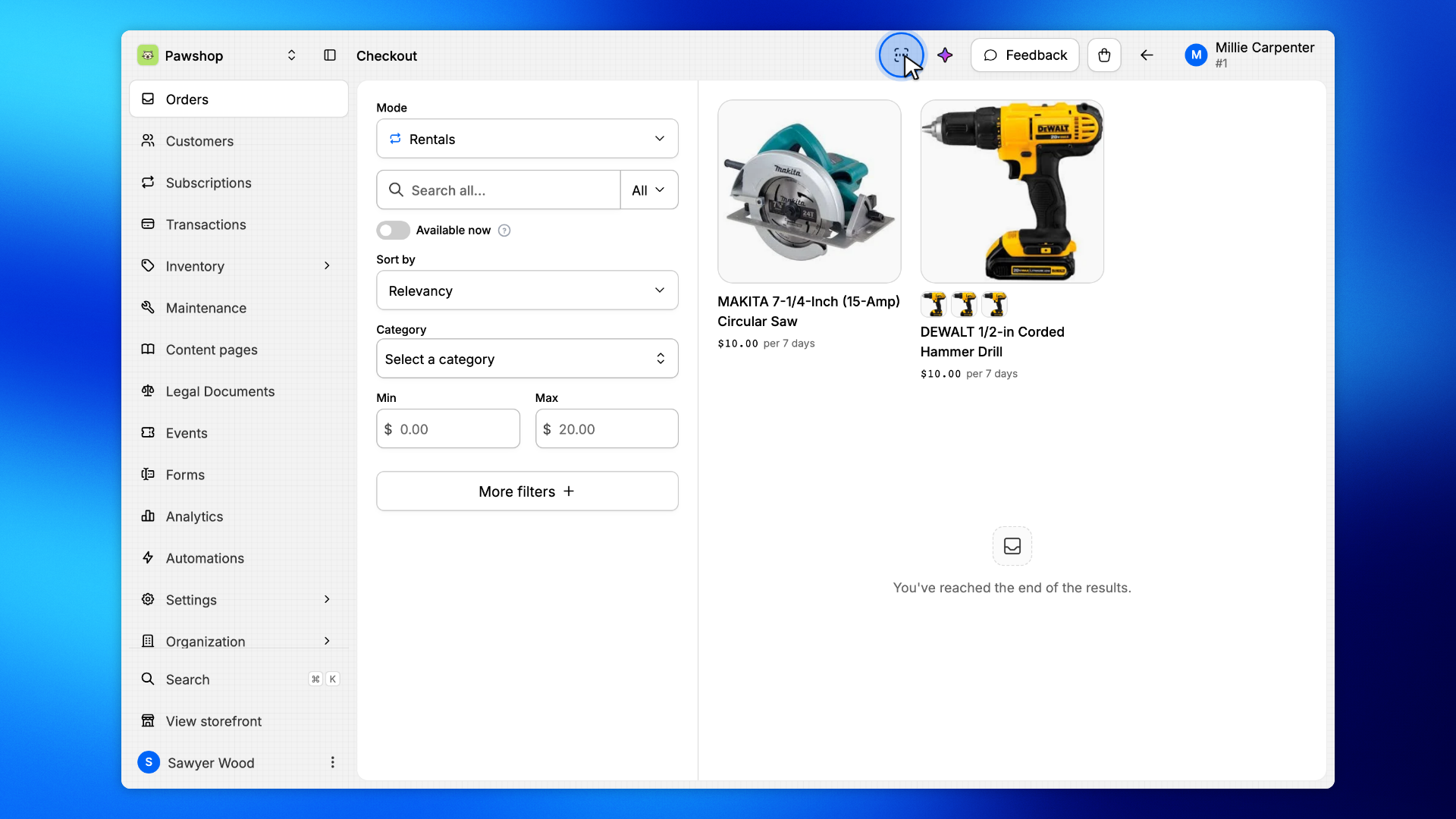Open Analytics in the sidebar

click(x=238, y=516)
